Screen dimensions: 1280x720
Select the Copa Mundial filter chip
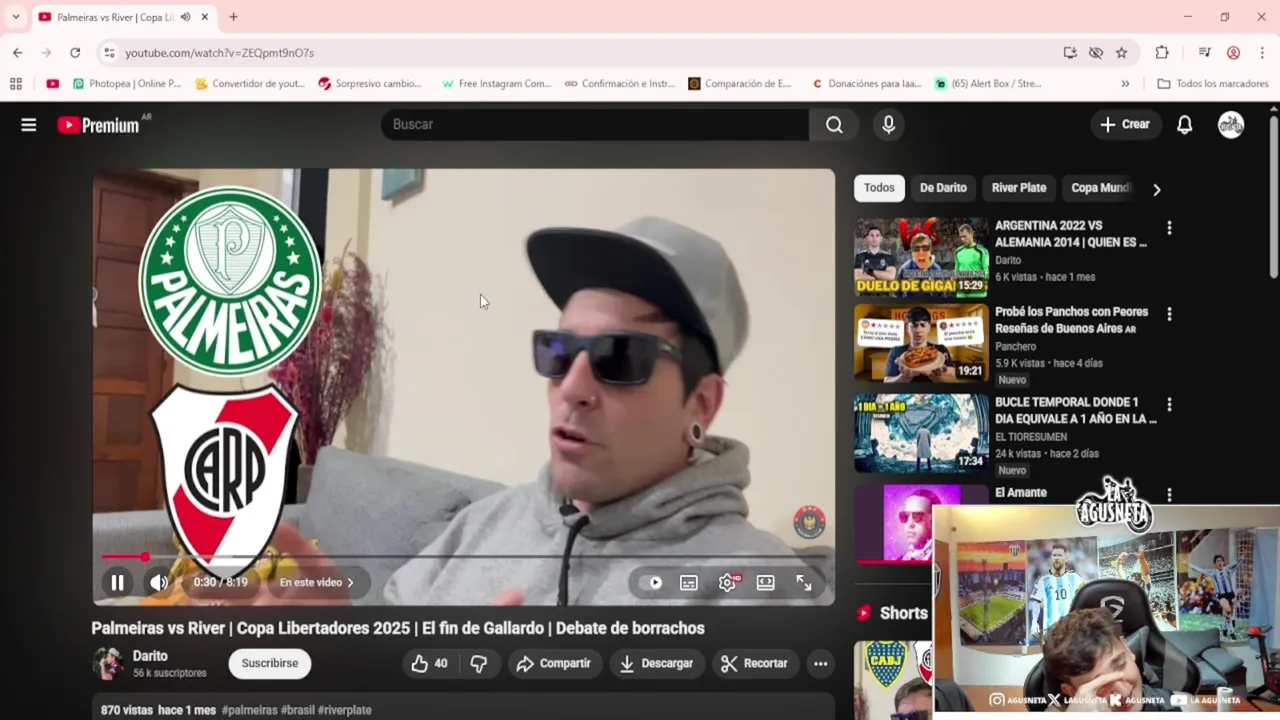point(1100,188)
